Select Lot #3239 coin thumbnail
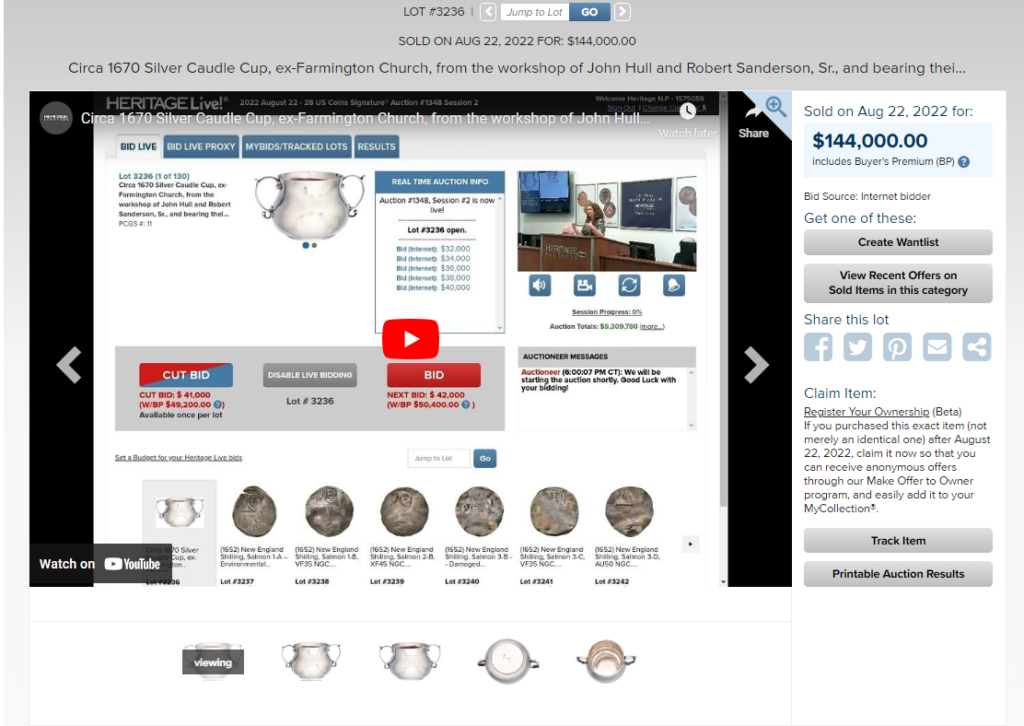1024x726 pixels. (404, 511)
